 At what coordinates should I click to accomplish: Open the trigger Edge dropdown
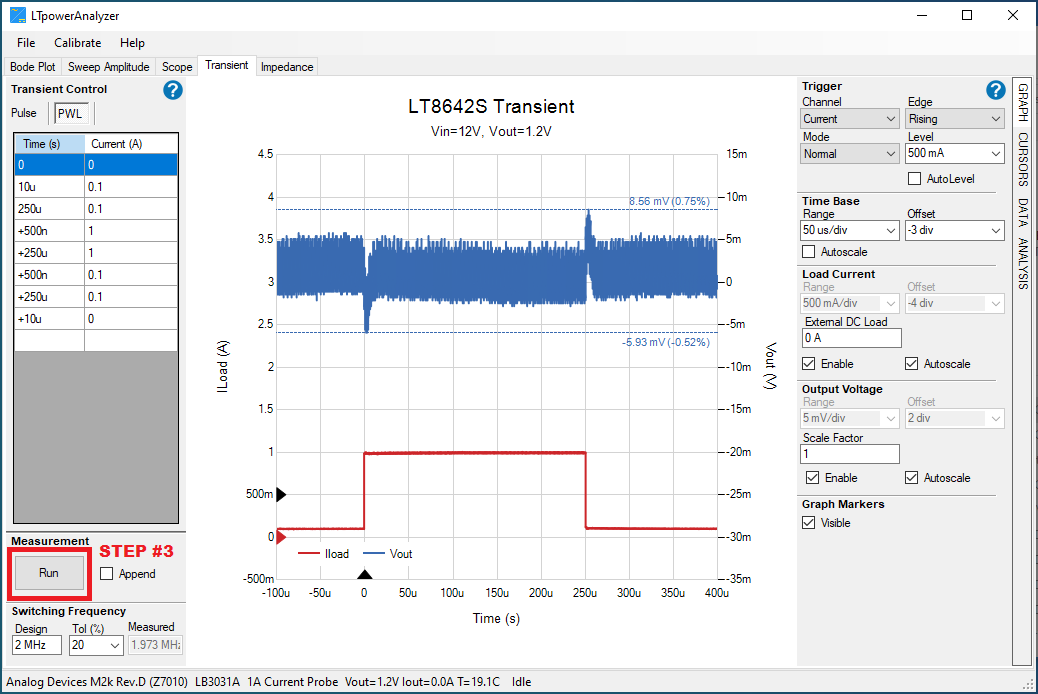point(954,118)
